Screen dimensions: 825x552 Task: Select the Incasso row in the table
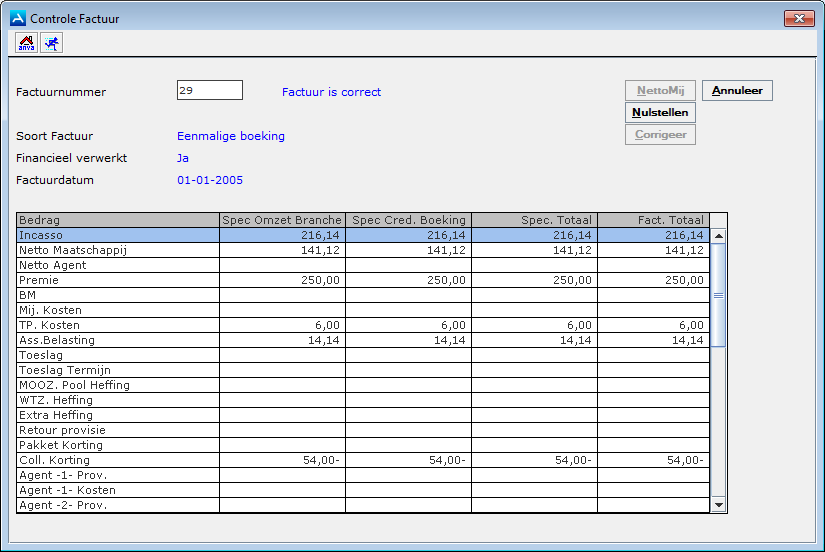point(118,235)
